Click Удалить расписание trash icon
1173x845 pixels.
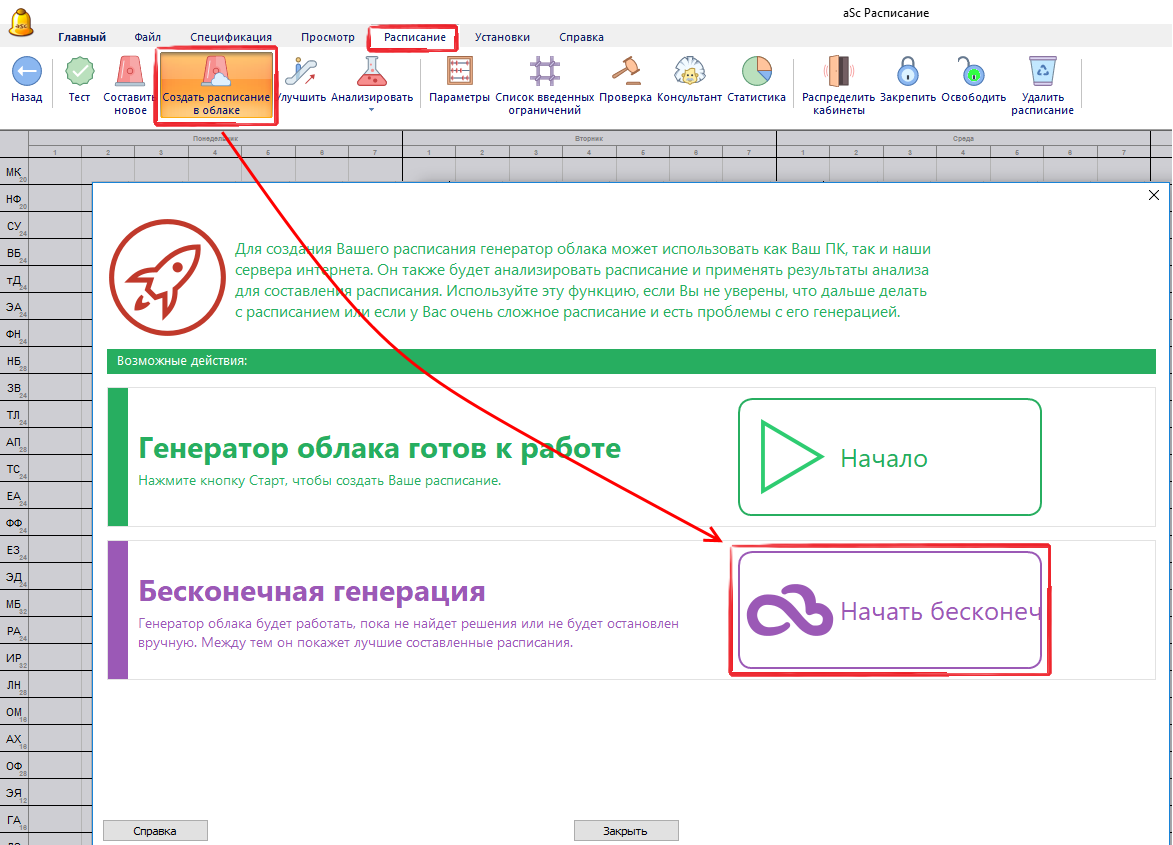click(x=1042, y=73)
